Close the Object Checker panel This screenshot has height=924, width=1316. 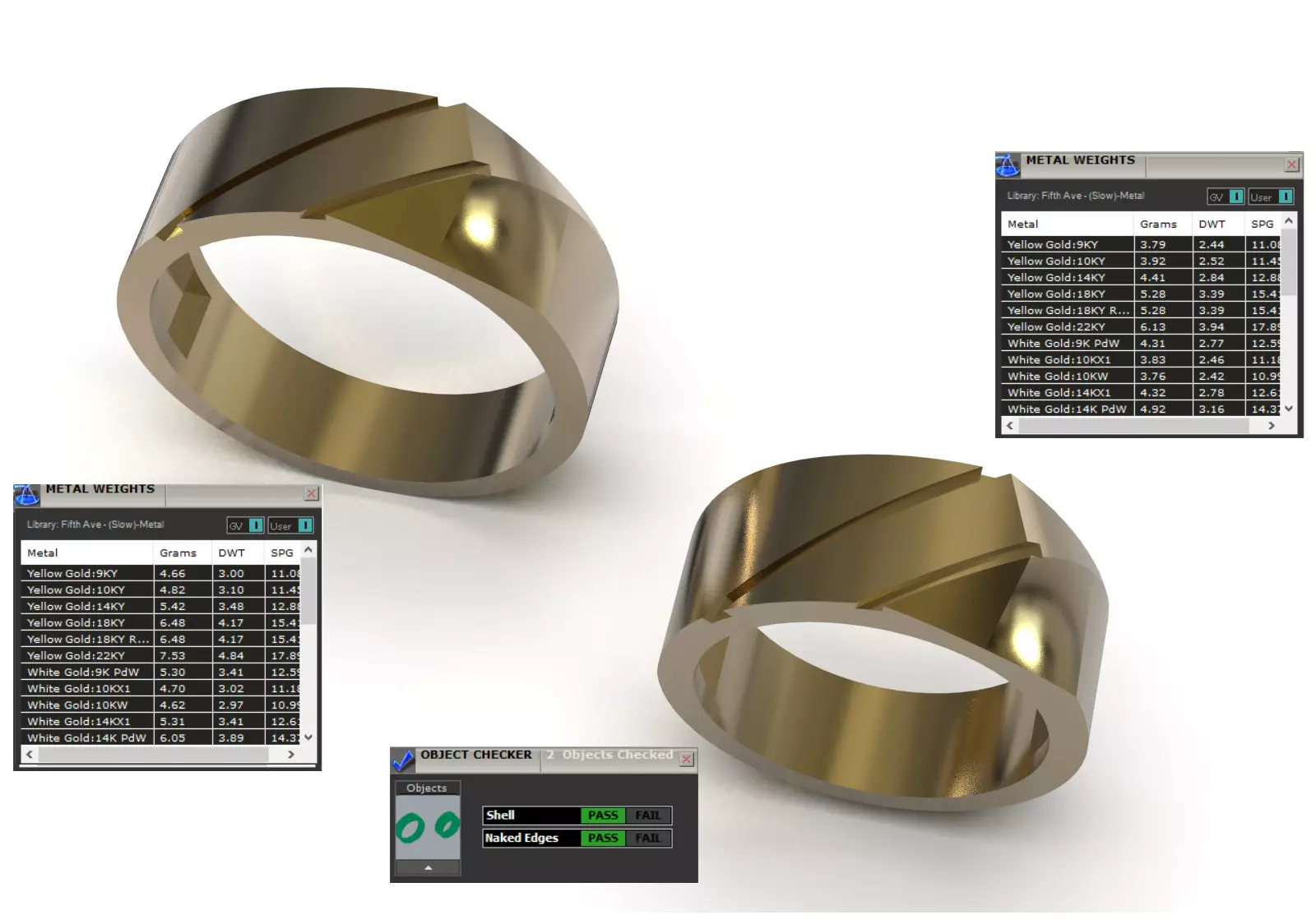[687, 760]
